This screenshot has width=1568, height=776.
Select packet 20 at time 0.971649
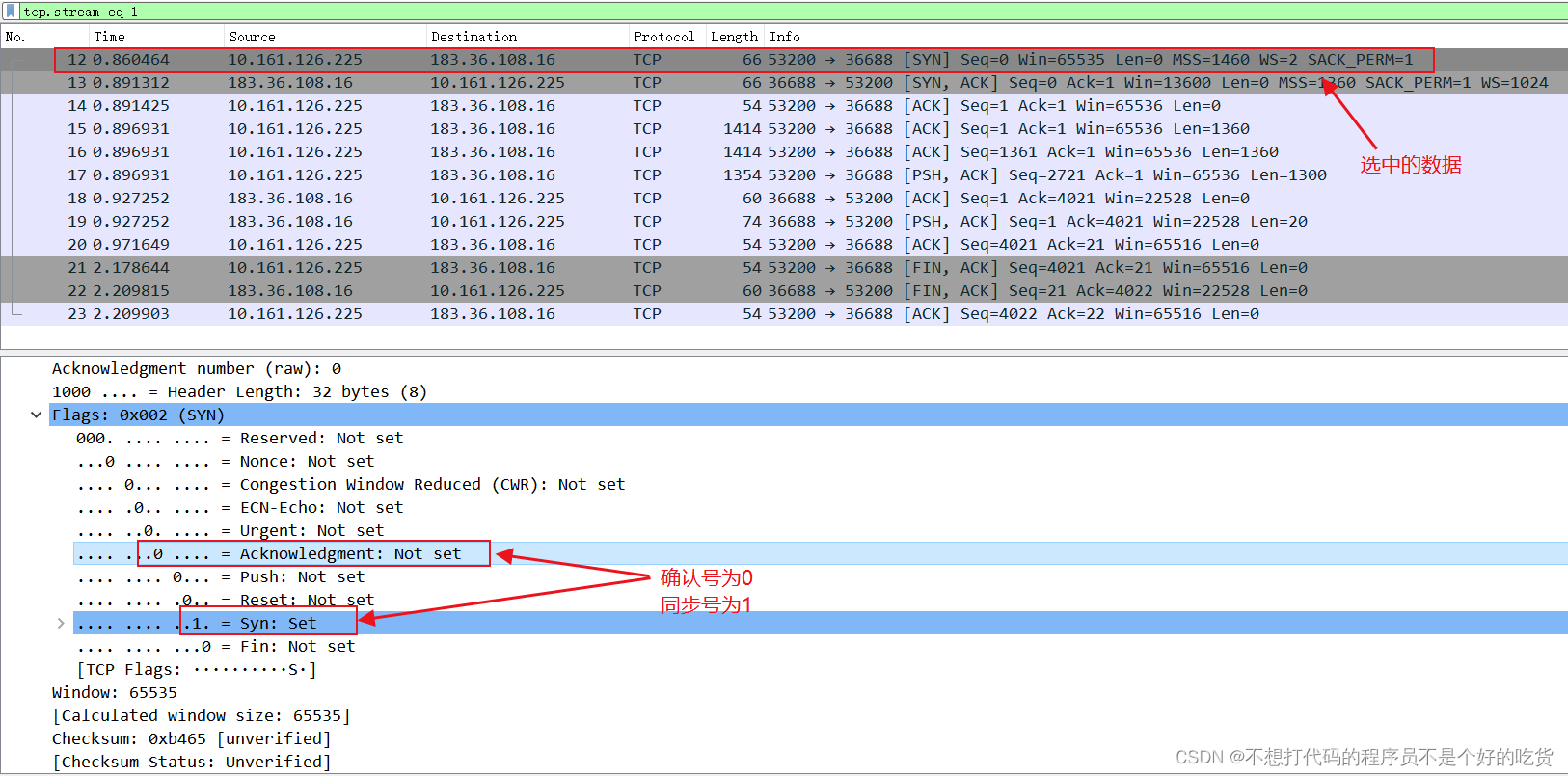(784, 245)
